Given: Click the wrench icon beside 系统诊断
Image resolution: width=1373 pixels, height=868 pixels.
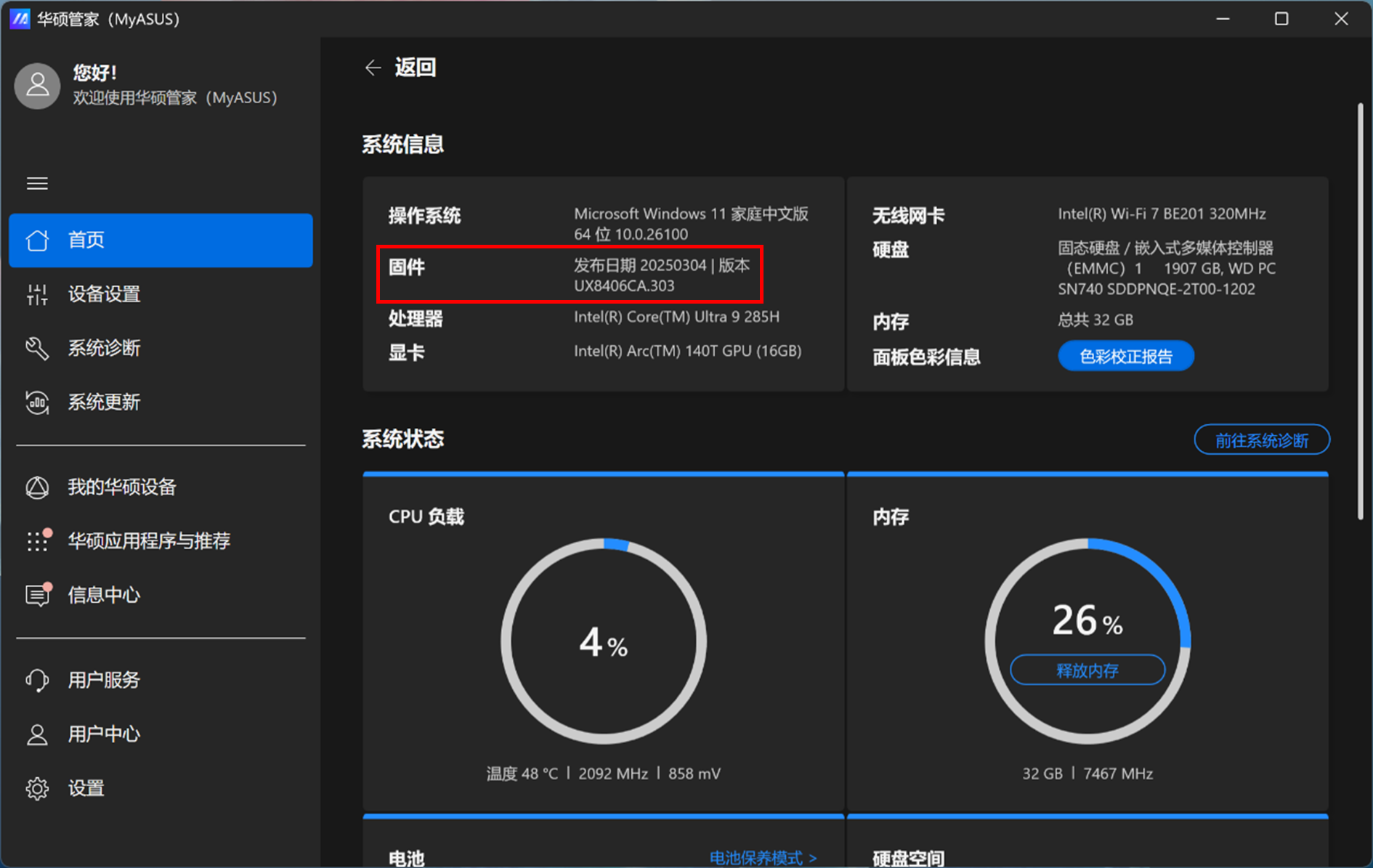Looking at the screenshot, I should tap(37, 348).
